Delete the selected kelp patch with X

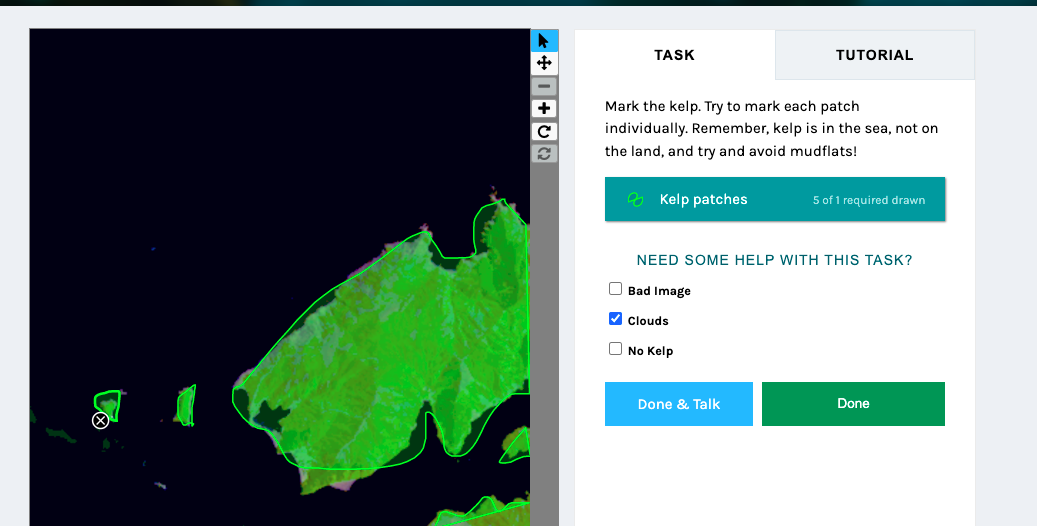point(101,420)
